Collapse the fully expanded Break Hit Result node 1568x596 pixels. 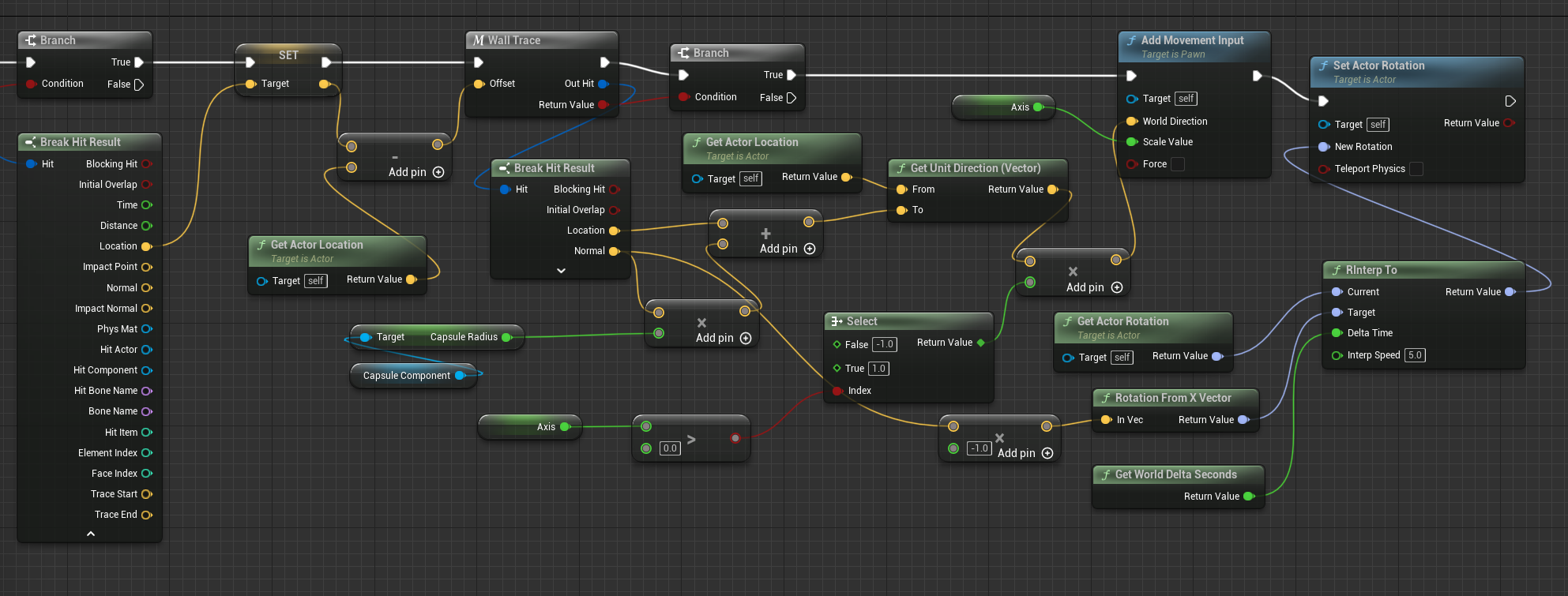pyautogui.click(x=91, y=534)
